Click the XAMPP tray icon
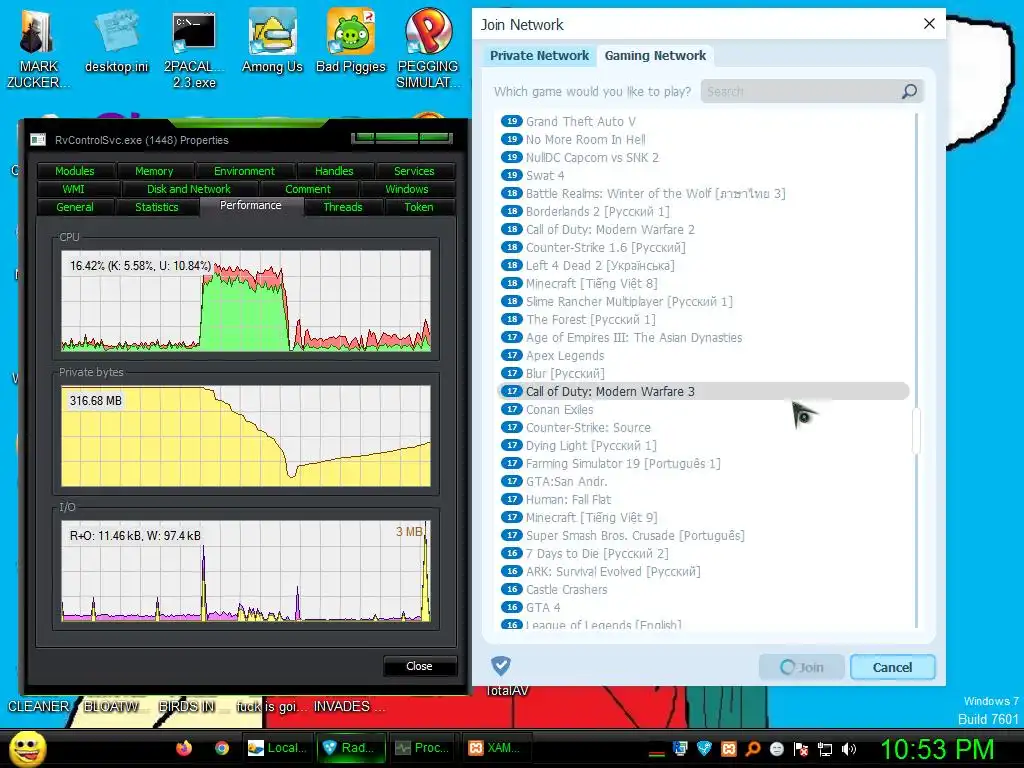Screen dimensions: 1024x768 coord(728,749)
